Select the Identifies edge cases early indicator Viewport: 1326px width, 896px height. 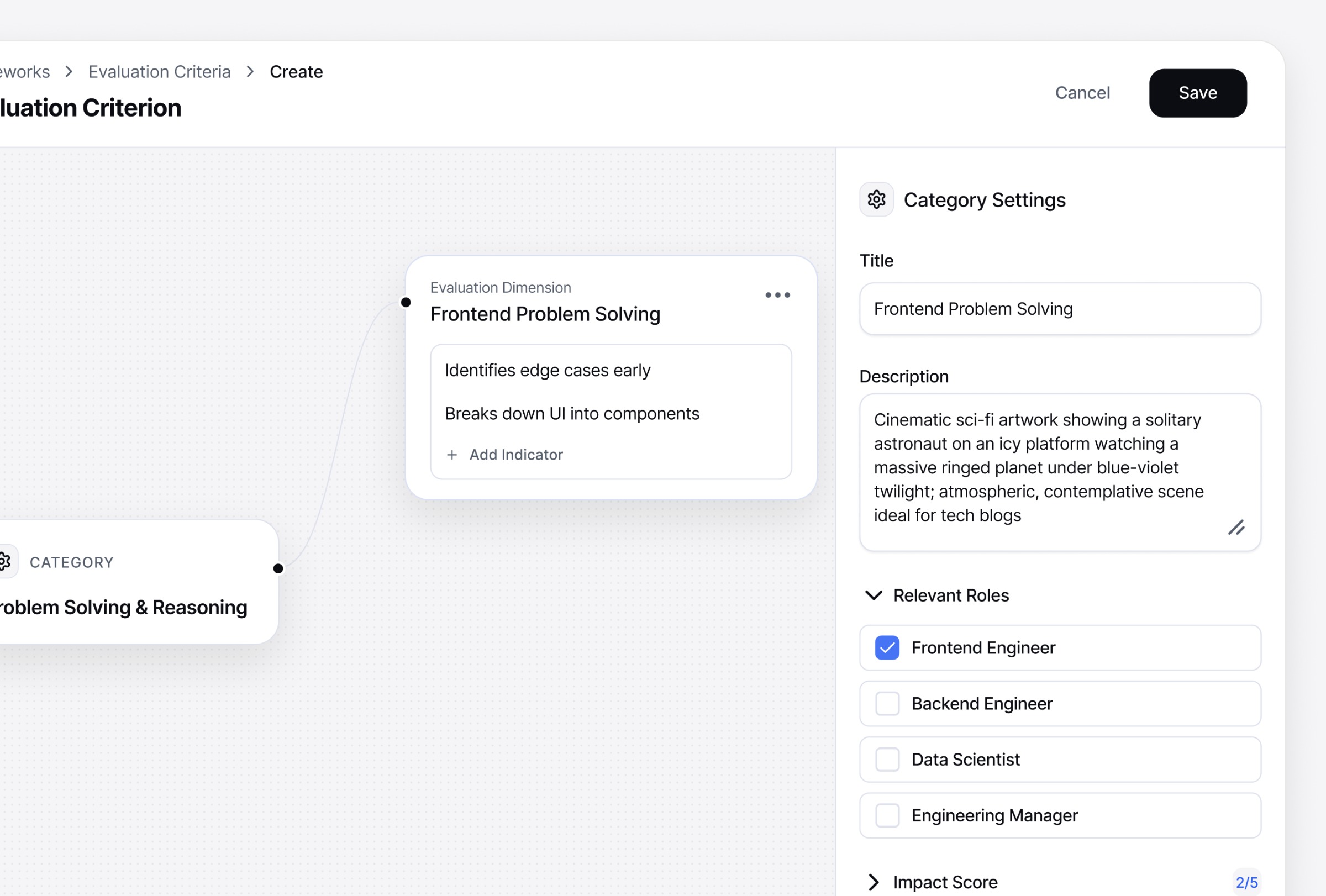coord(547,371)
